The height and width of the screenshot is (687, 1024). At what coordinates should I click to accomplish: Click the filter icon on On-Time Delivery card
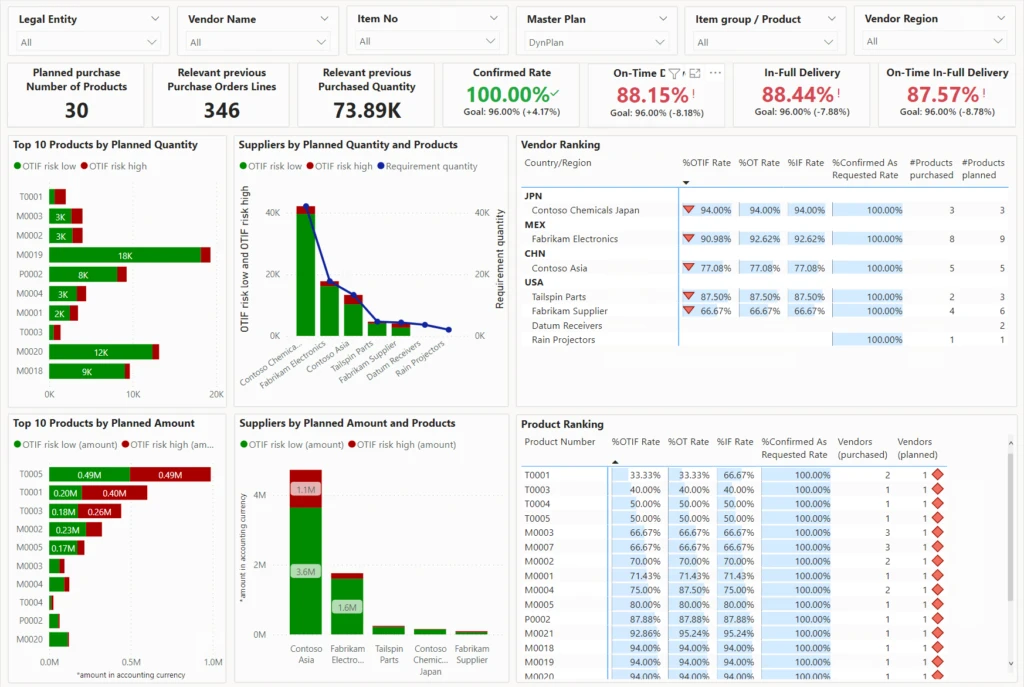pos(675,73)
